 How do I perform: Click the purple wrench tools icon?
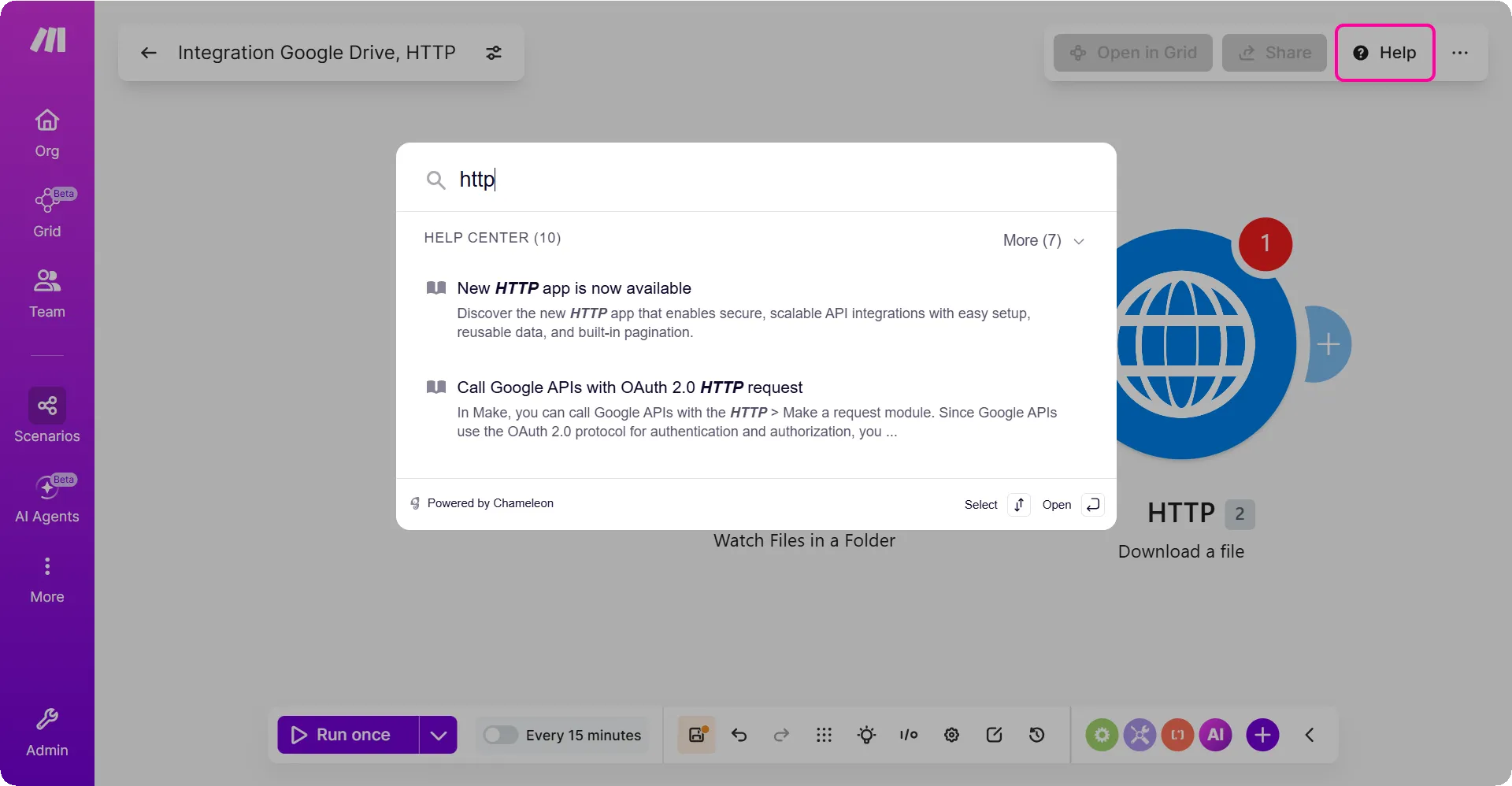[x=1140, y=735]
